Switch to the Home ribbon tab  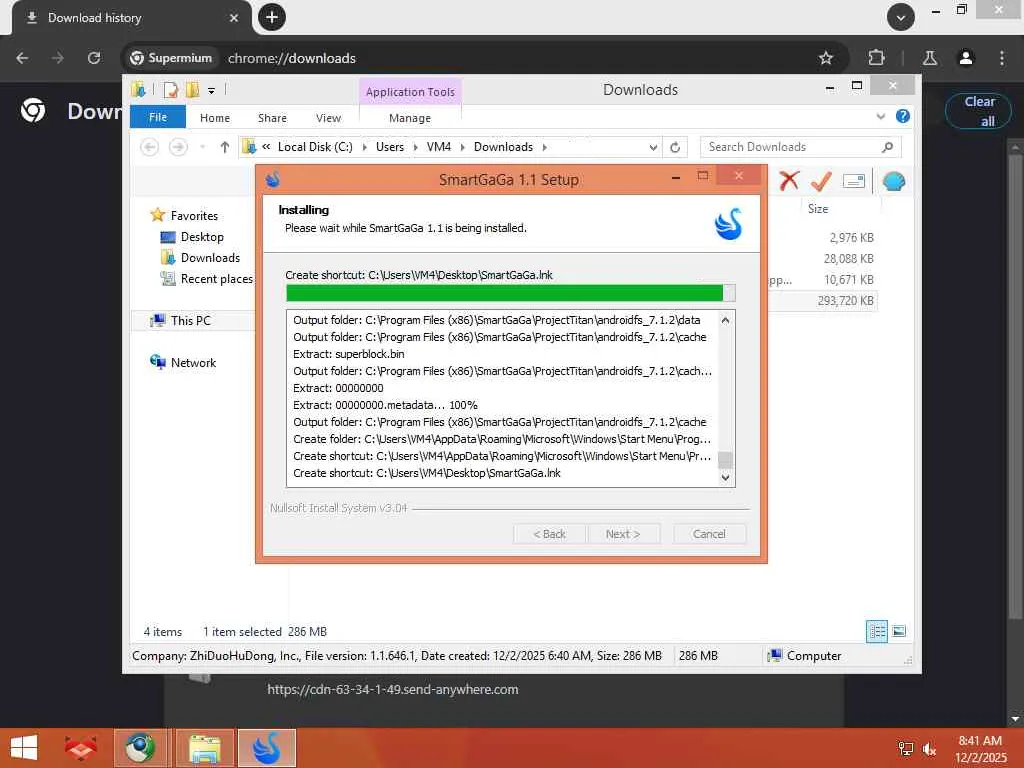point(215,118)
